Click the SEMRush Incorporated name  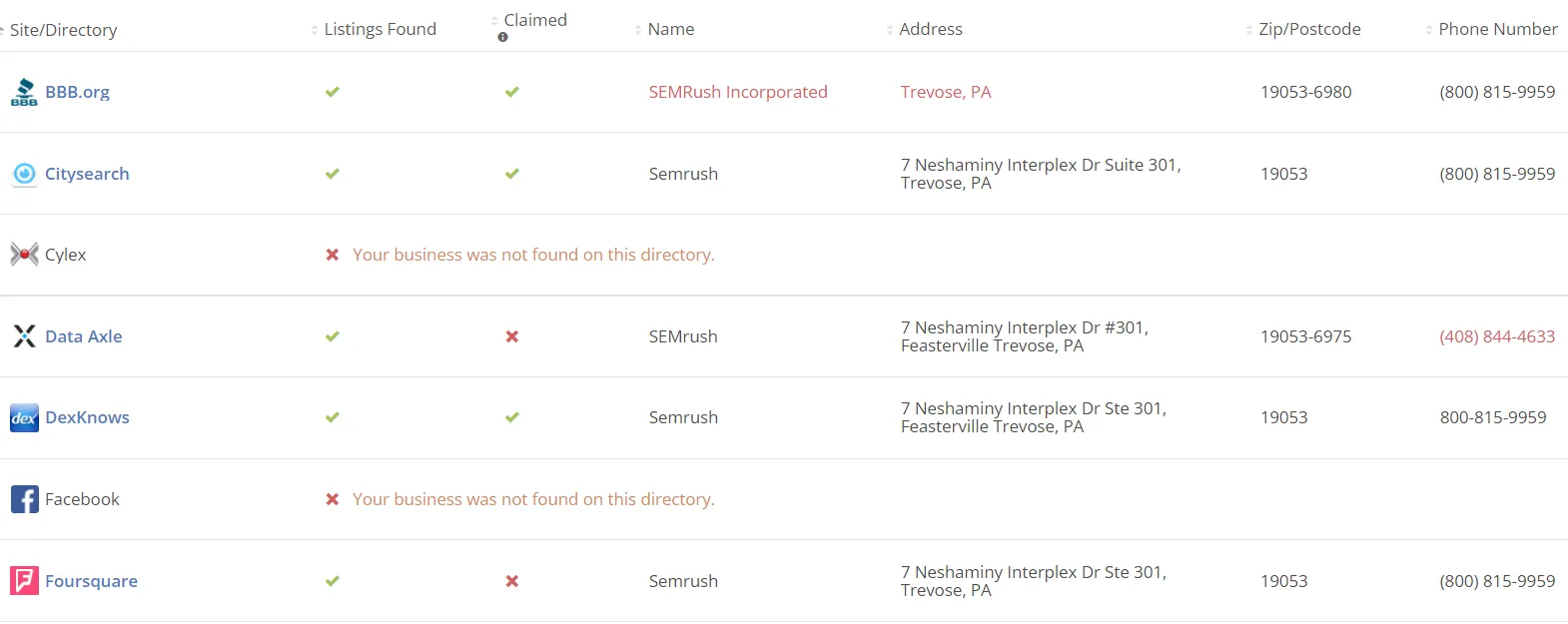pyautogui.click(x=738, y=92)
